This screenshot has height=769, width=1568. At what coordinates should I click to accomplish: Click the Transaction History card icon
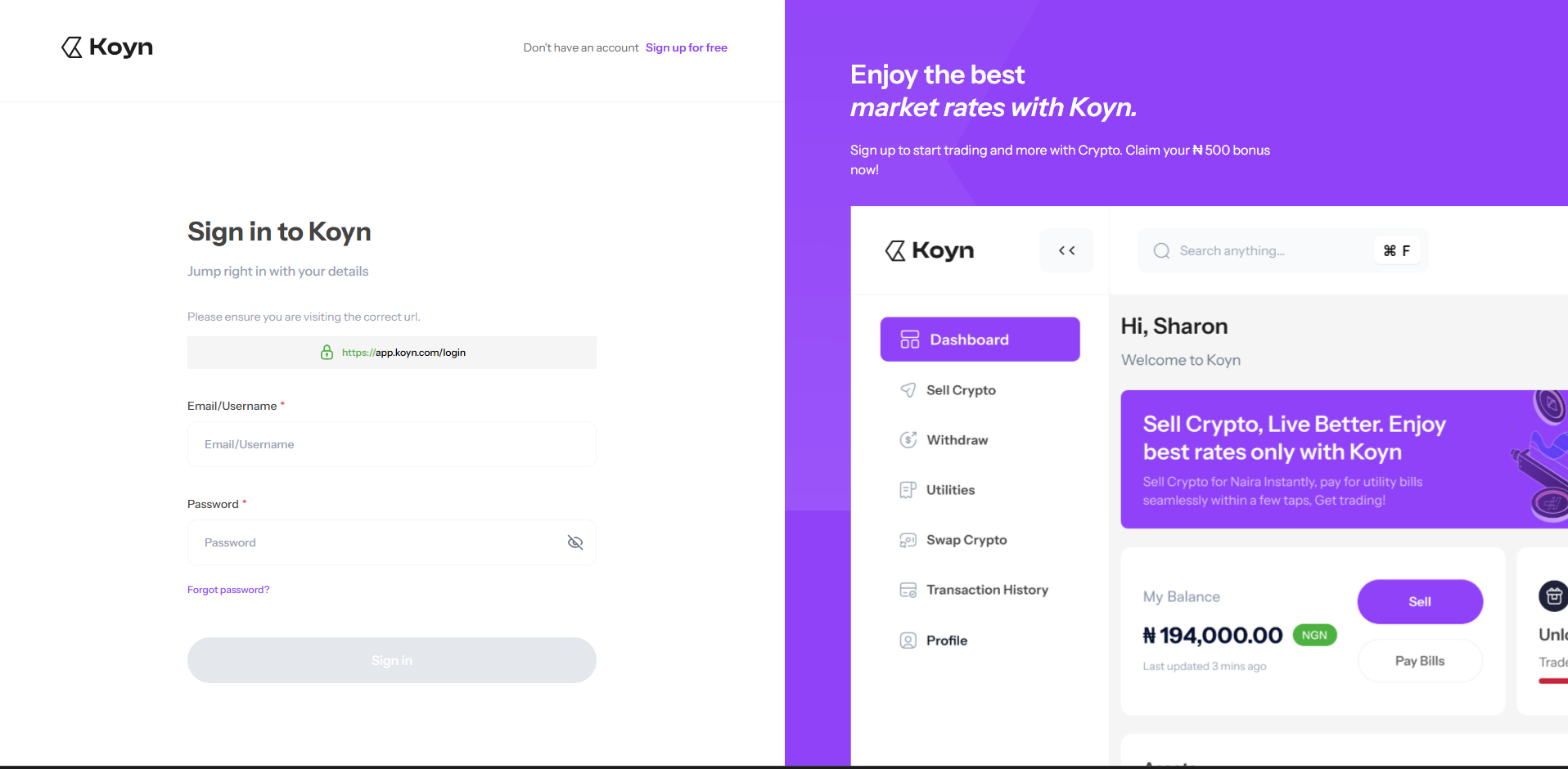click(908, 590)
